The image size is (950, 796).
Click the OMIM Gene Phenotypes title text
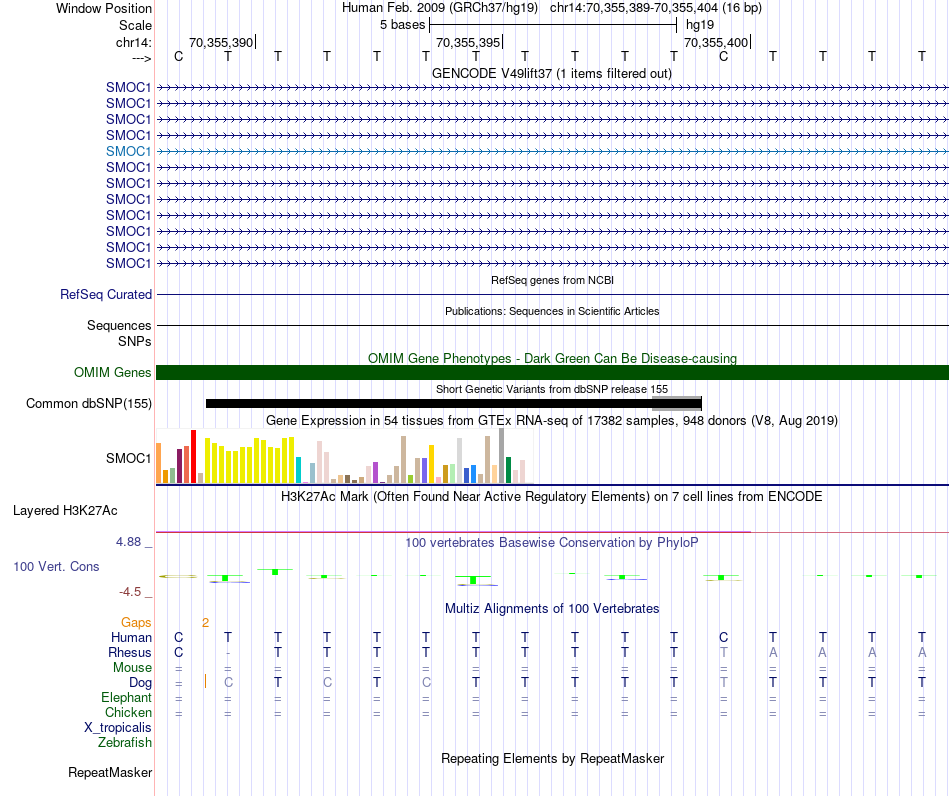tap(552, 359)
